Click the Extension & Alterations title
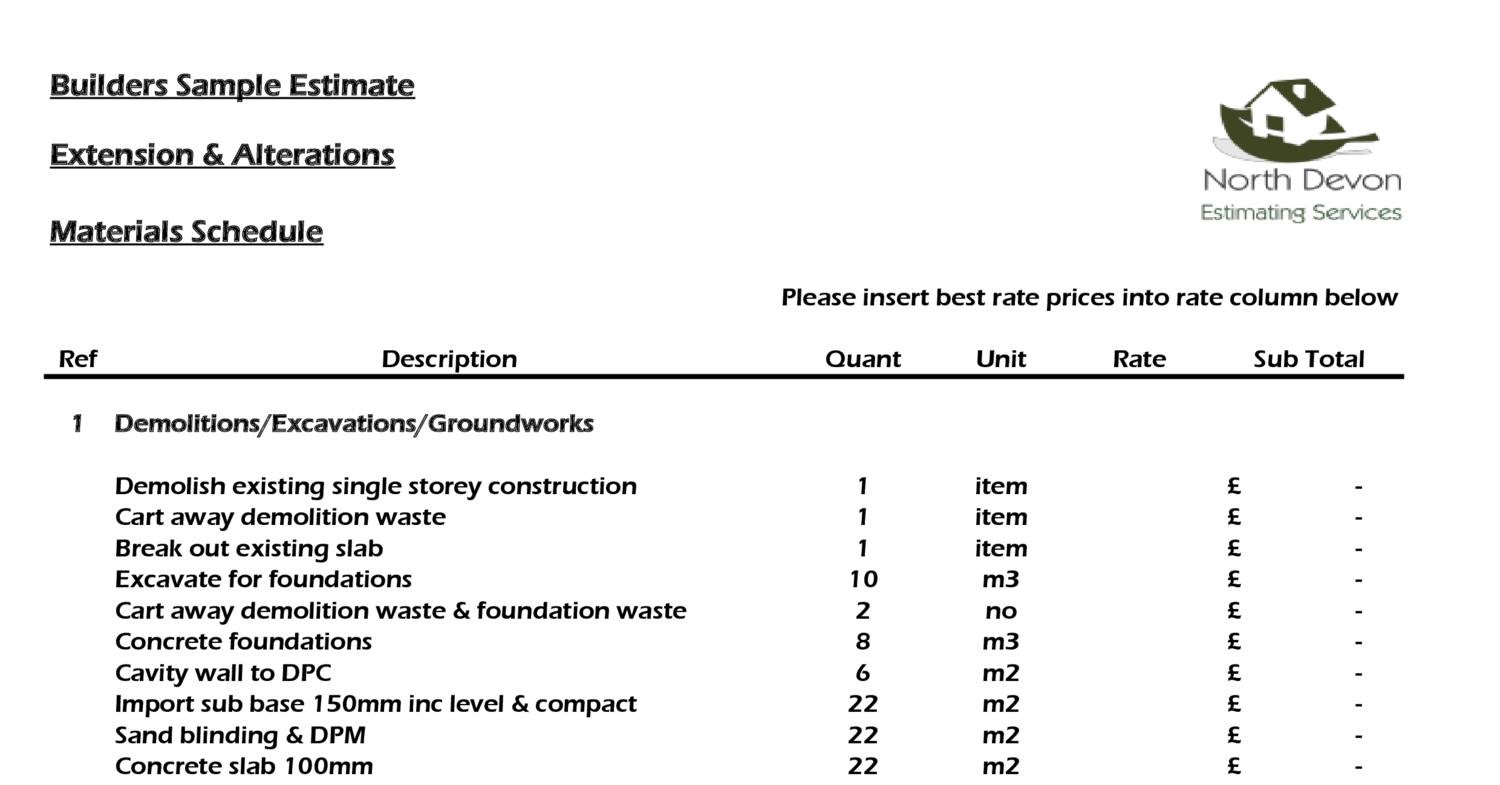Image resolution: width=1500 pixels, height=785 pixels. pyautogui.click(x=222, y=156)
